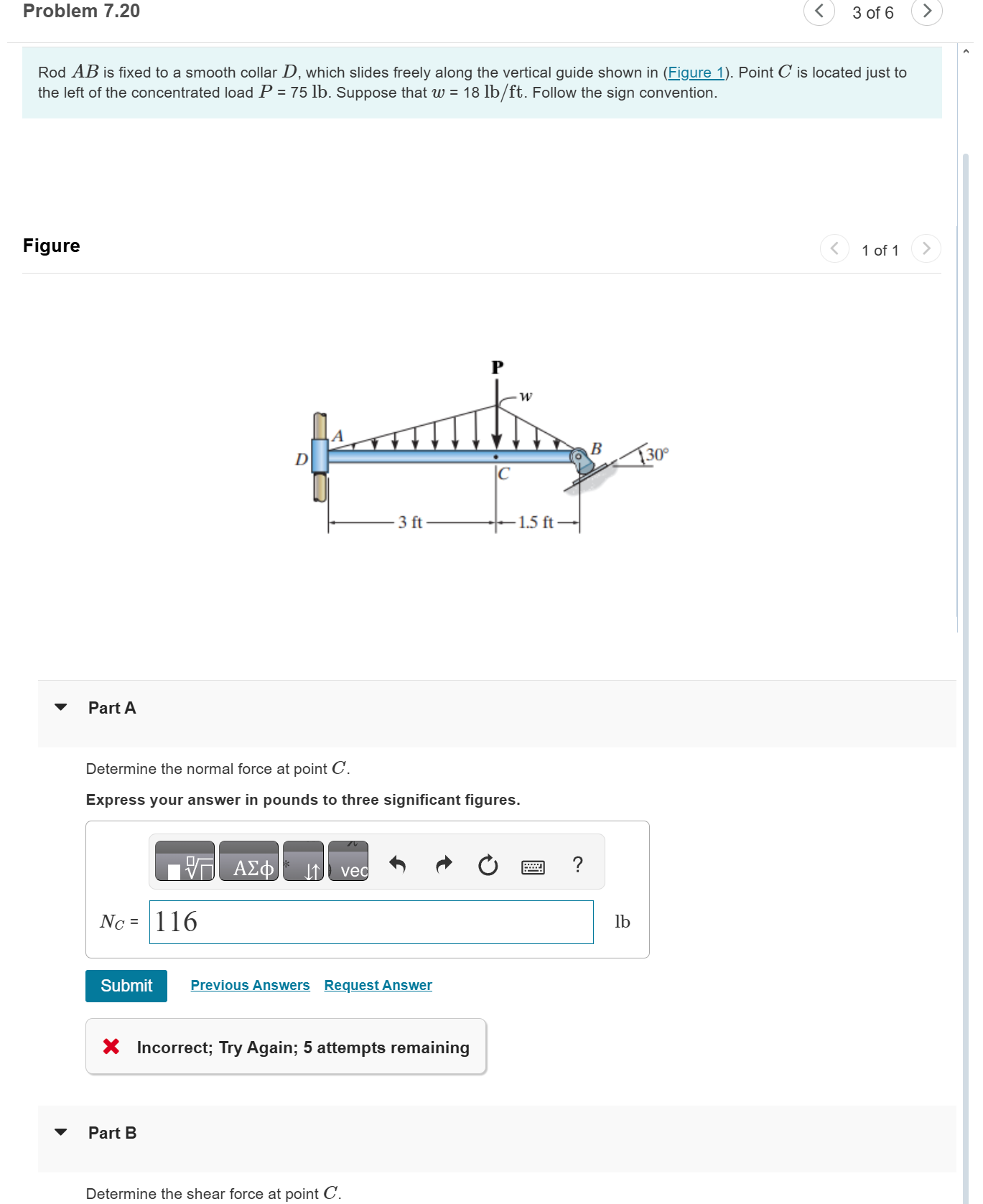Show previous figure arrow
The image size is (983, 1204).
[834, 248]
